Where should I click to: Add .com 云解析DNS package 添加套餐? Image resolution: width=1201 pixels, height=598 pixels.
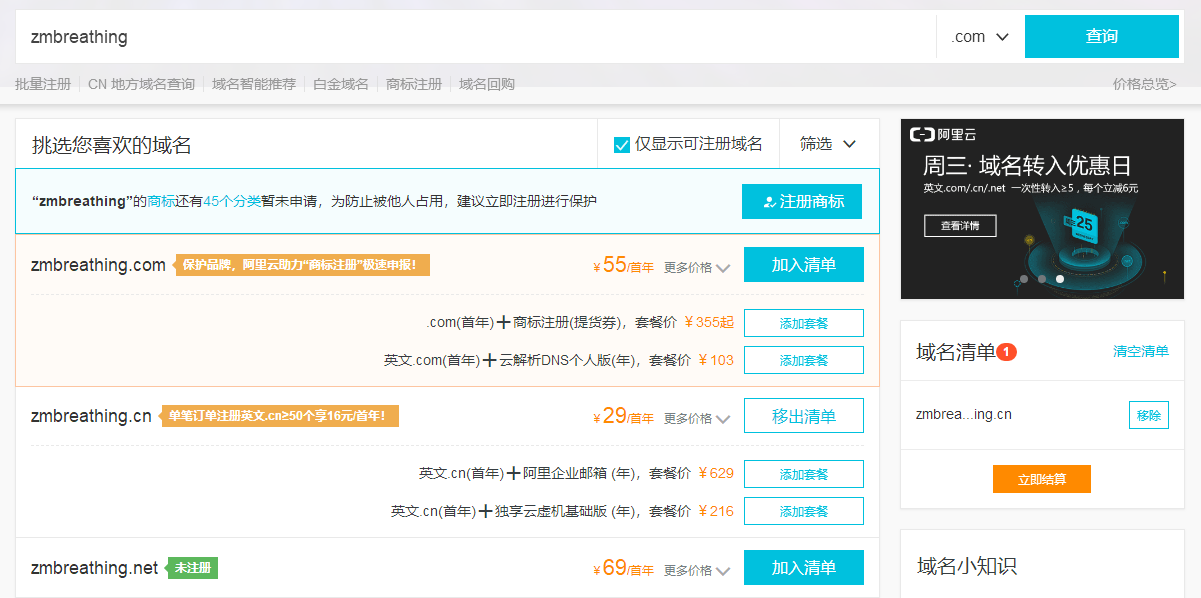tap(804, 360)
